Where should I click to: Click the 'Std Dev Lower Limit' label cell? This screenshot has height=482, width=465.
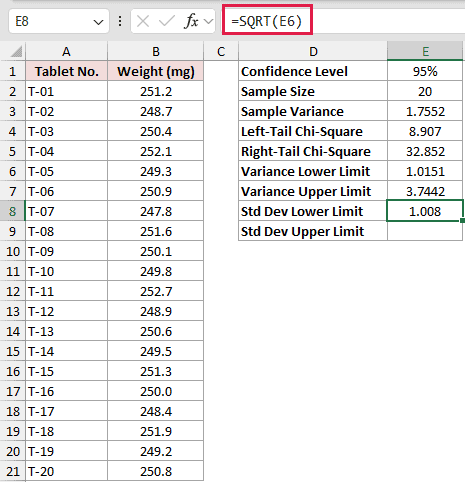click(313, 211)
